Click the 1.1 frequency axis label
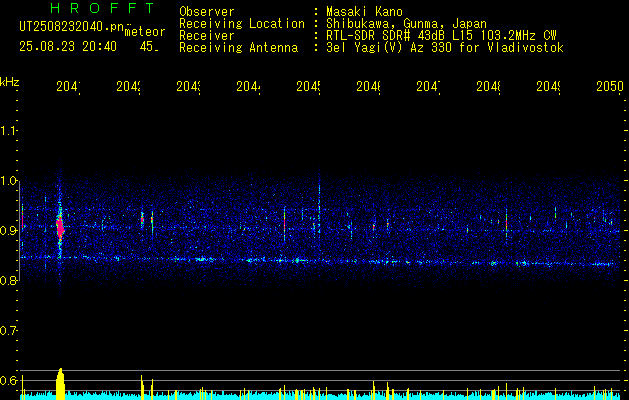This screenshot has height=400, width=629. [9, 130]
